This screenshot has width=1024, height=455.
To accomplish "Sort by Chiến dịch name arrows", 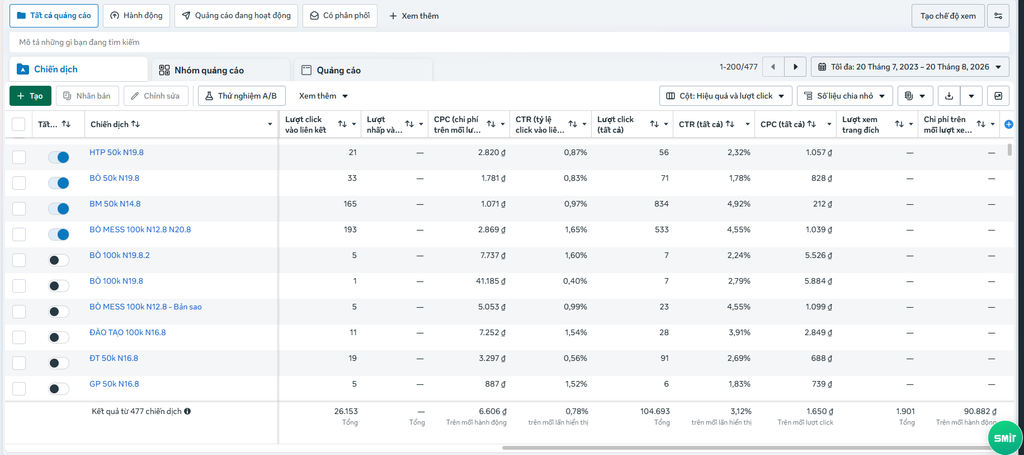I will (x=135, y=124).
